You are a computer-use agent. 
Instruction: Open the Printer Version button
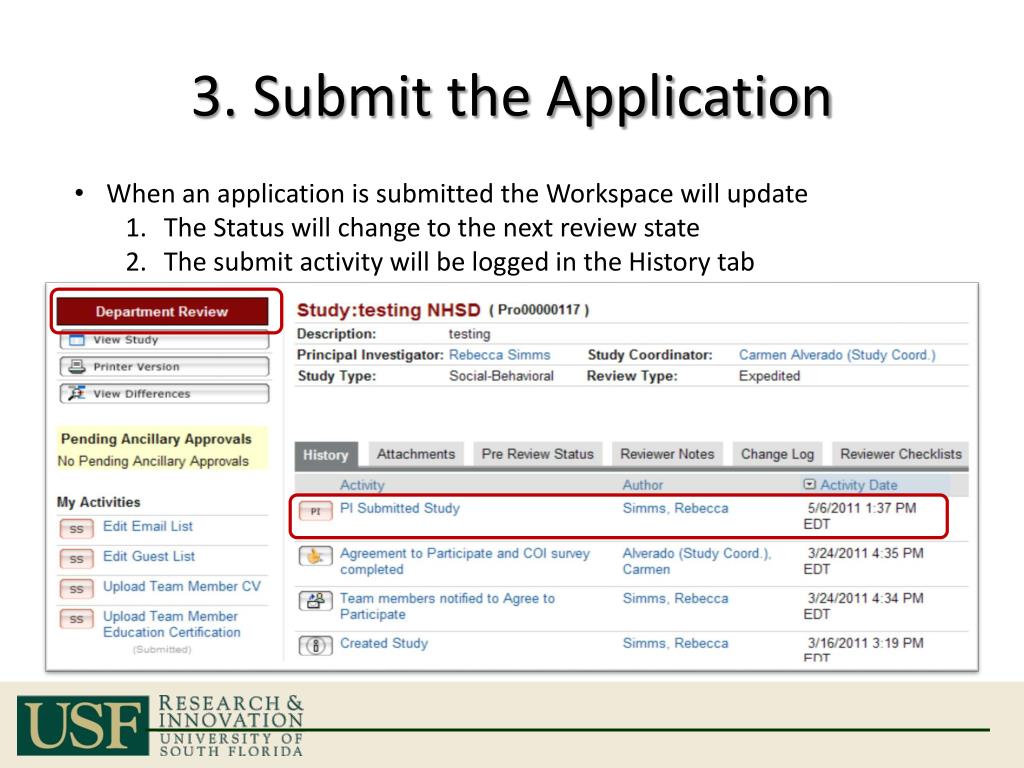tap(163, 367)
